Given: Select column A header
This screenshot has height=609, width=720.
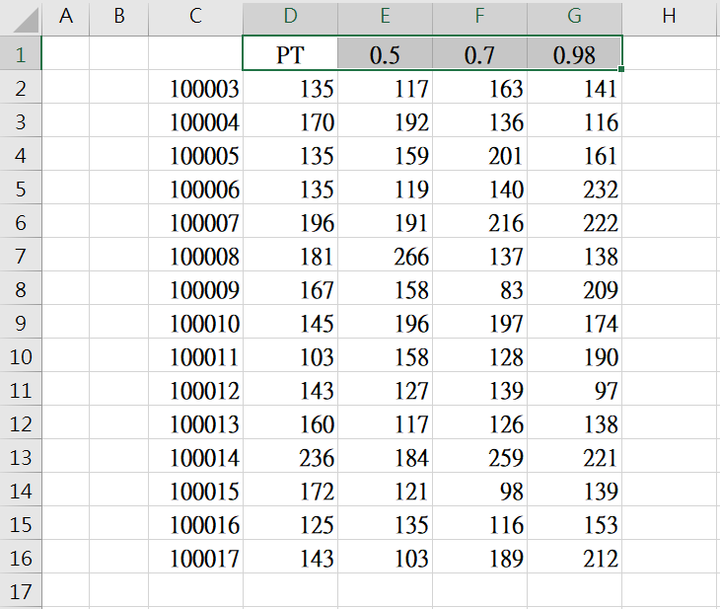Looking at the screenshot, I should [66, 17].
